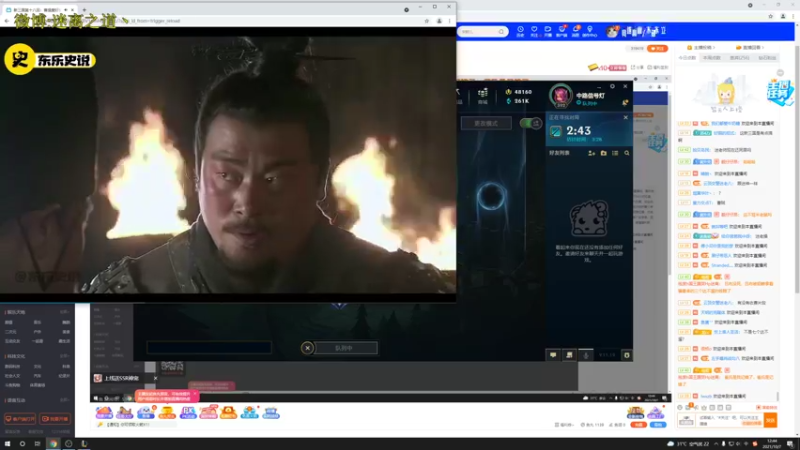This screenshot has height=450, width=800.
Task: Open missions icon at League client bottom
Action: [569, 355]
